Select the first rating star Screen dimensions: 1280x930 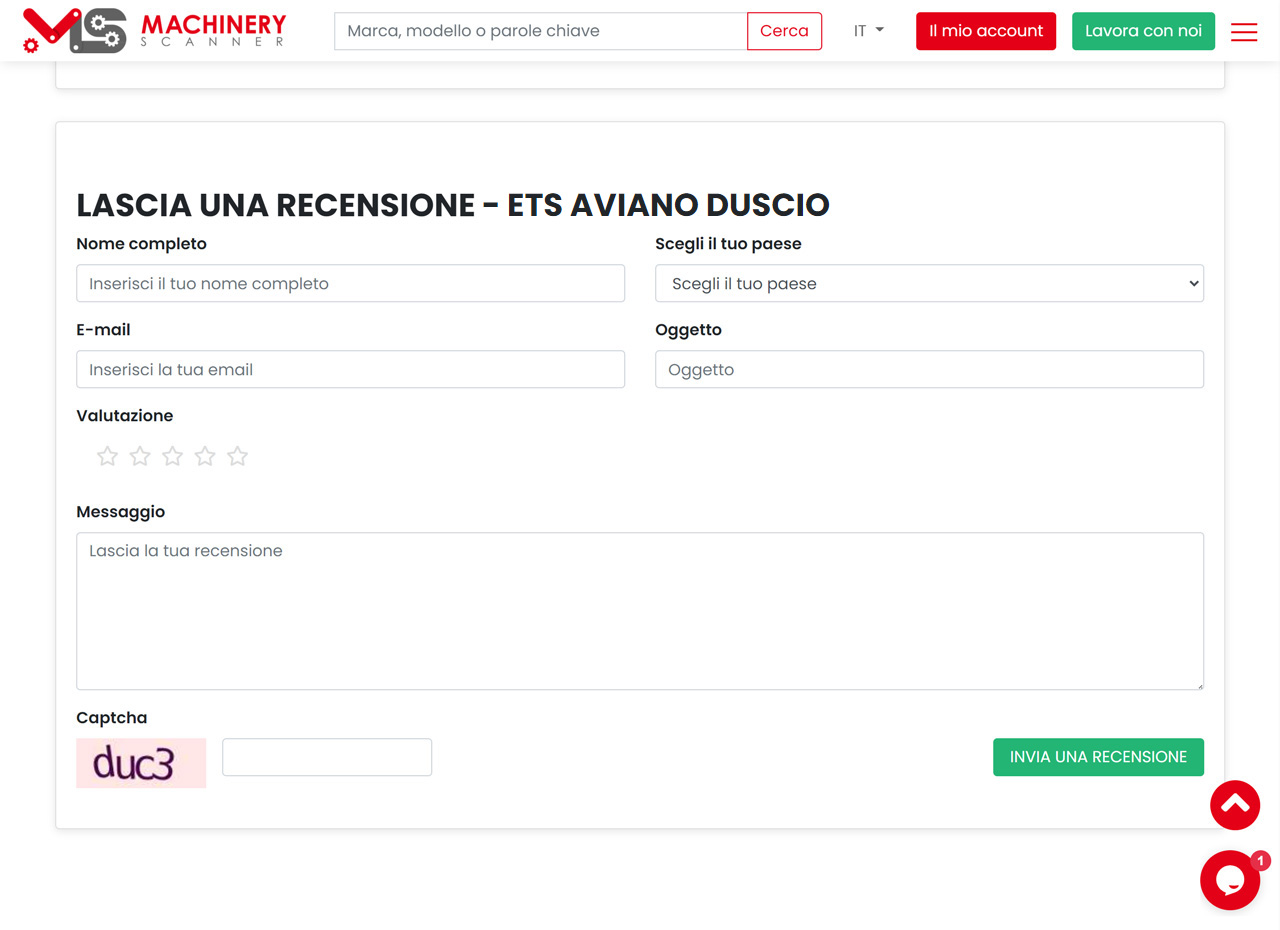click(x=108, y=456)
